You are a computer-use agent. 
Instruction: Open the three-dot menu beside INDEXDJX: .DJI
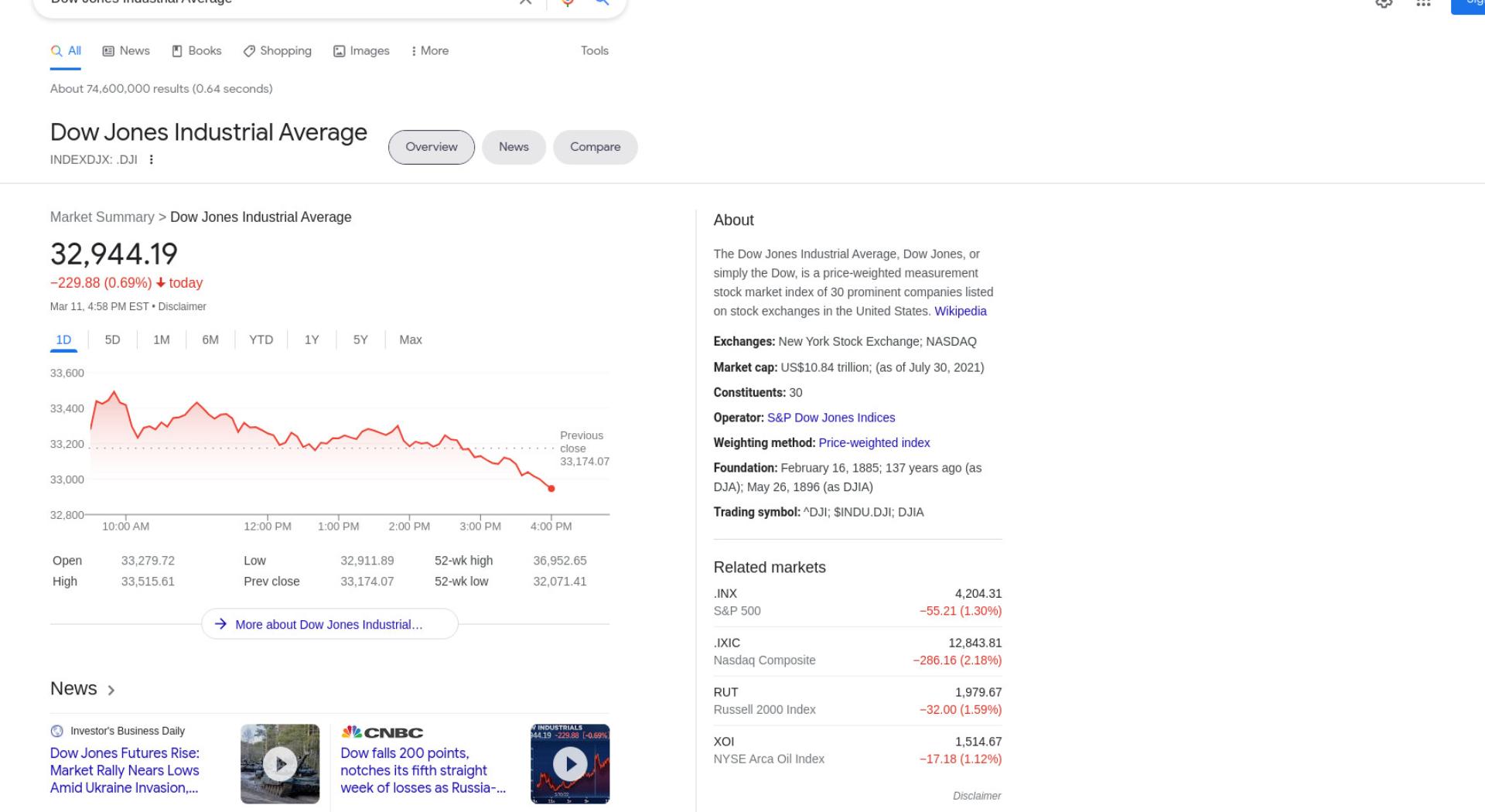click(x=152, y=159)
